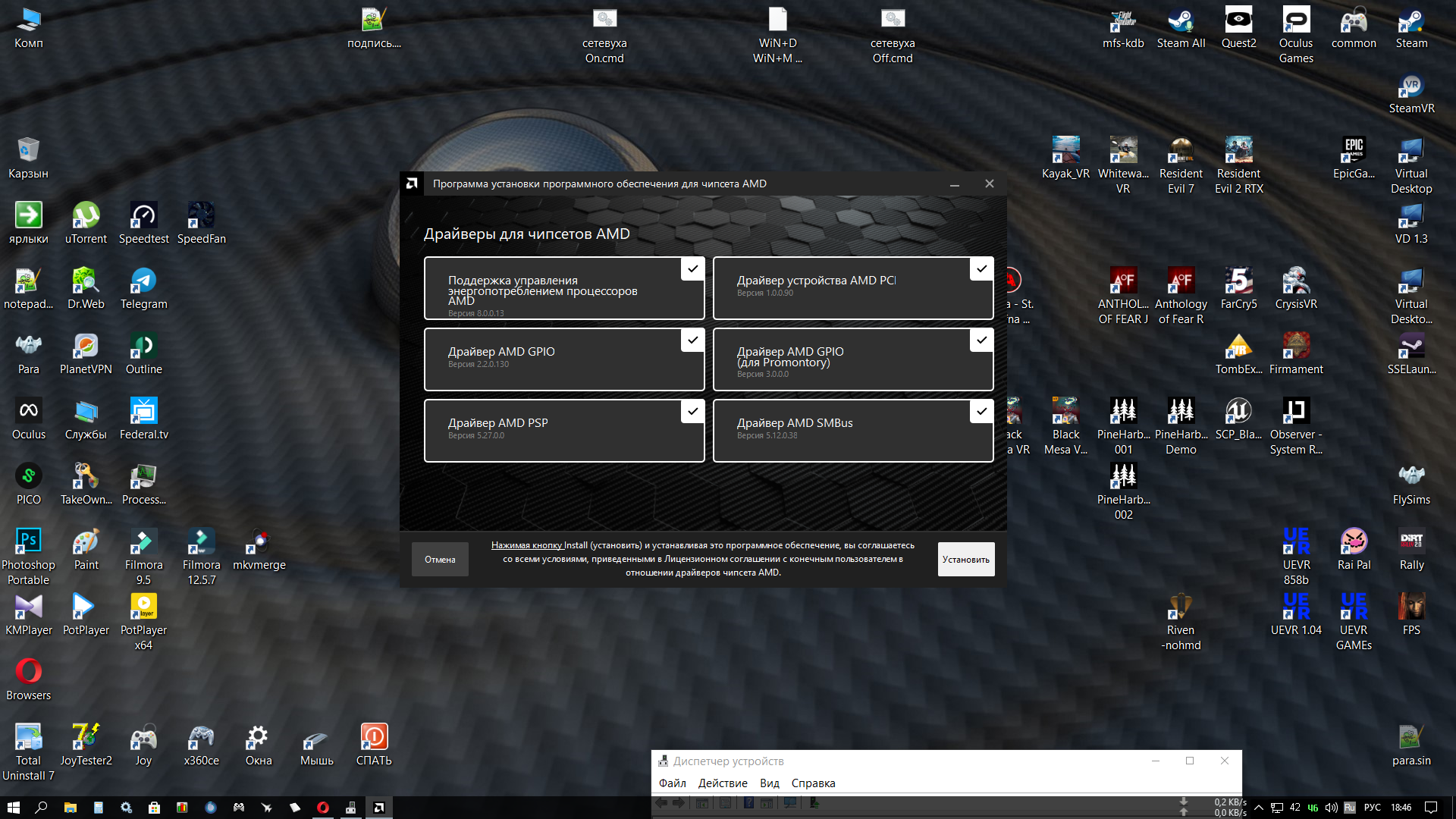Click the Установить install button
Image resolution: width=1456 pixels, height=819 pixels.
point(966,560)
